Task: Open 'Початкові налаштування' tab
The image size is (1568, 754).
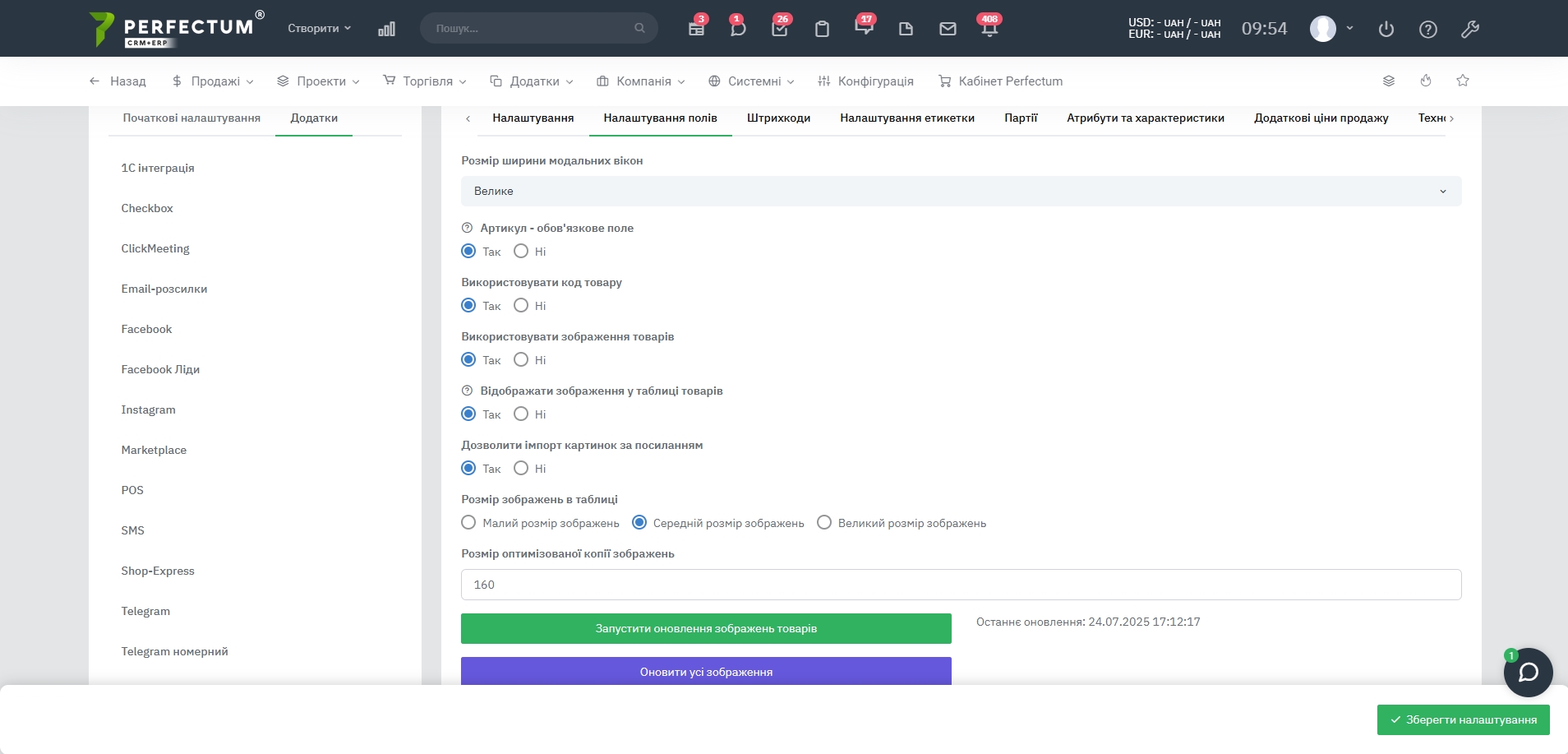Action: (x=191, y=118)
